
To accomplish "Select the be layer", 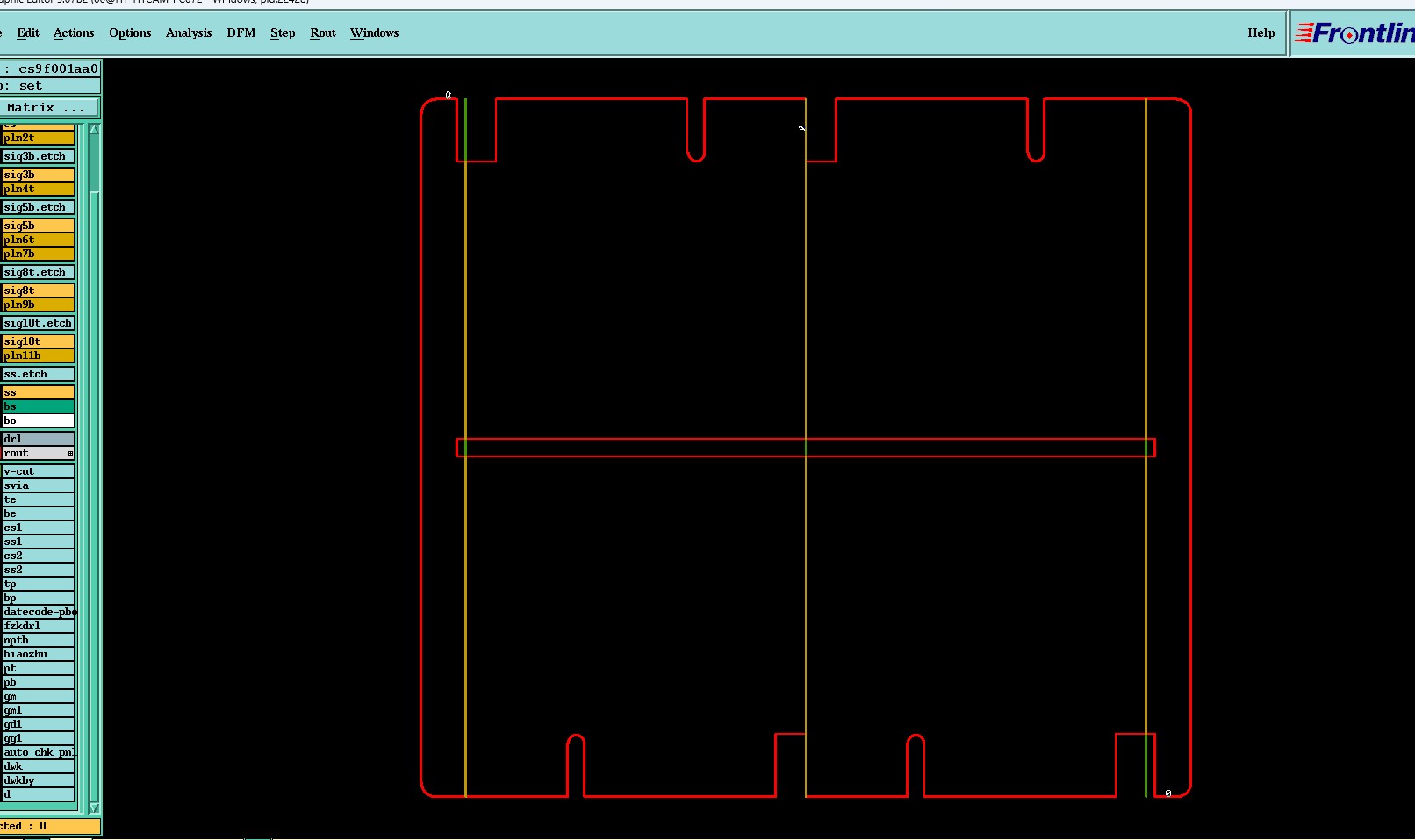I will click(x=38, y=513).
